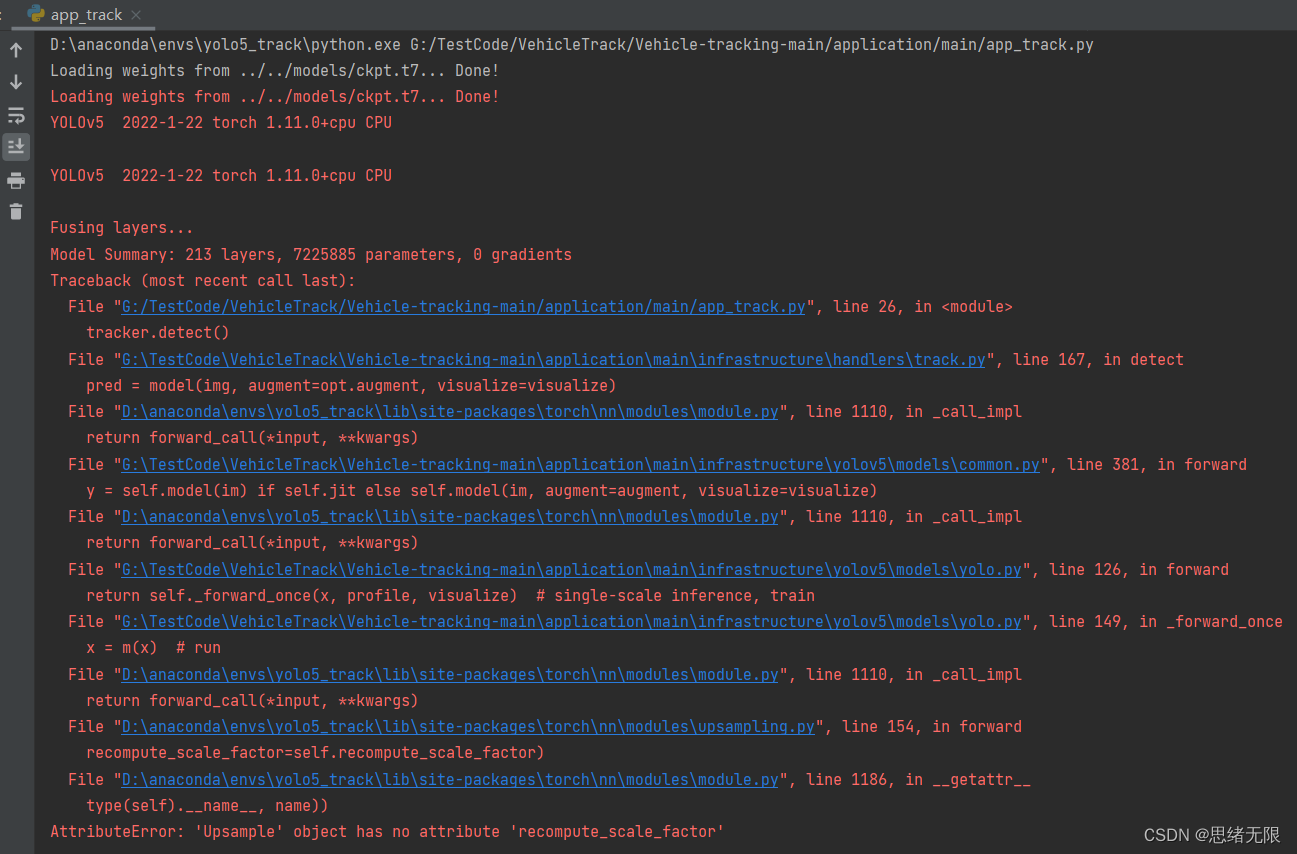Open module.py link before upsampling.py frame
This screenshot has height=854, width=1297.
[450, 674]
